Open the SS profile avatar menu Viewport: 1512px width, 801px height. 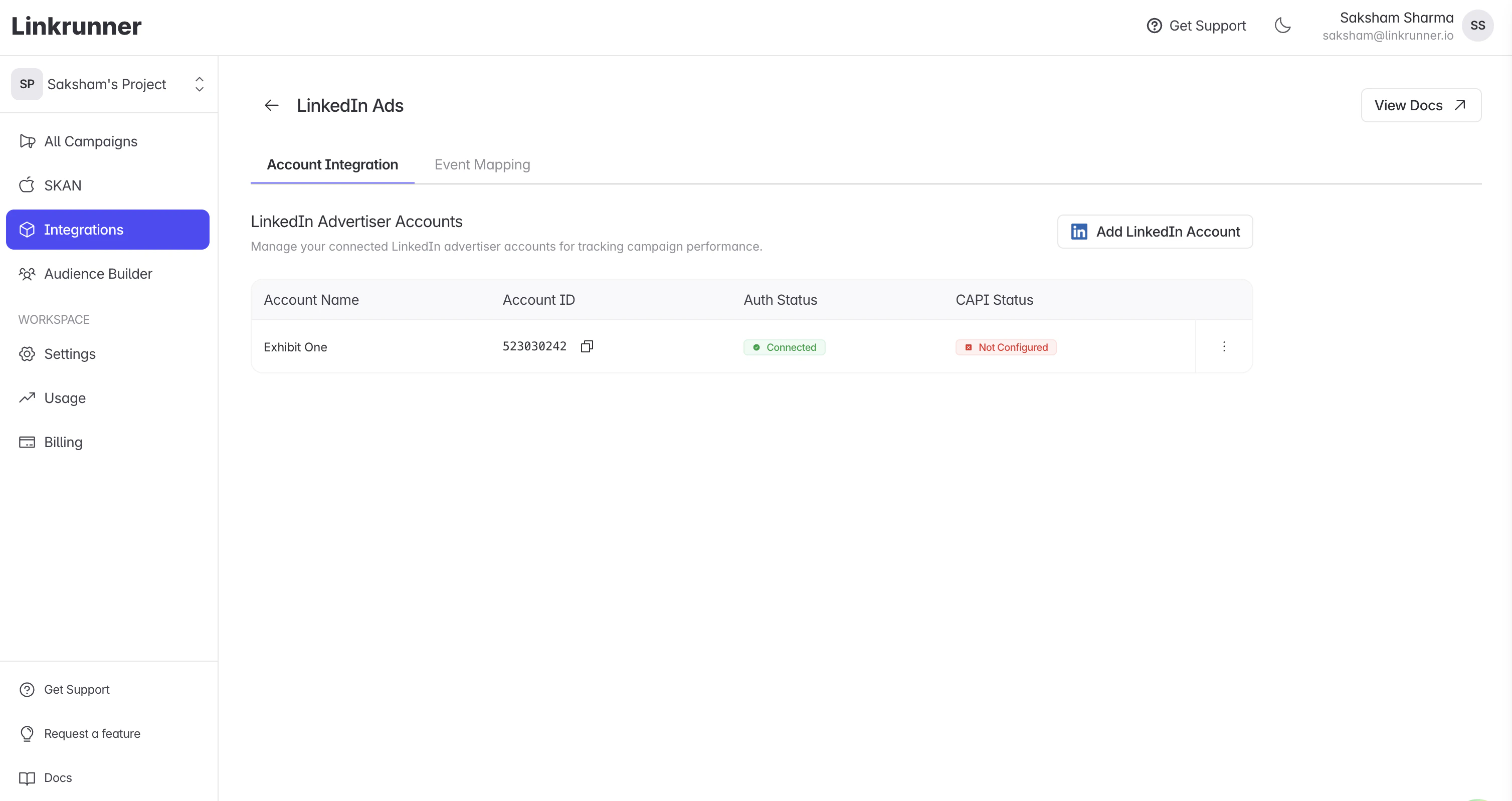pos(1478,25)
